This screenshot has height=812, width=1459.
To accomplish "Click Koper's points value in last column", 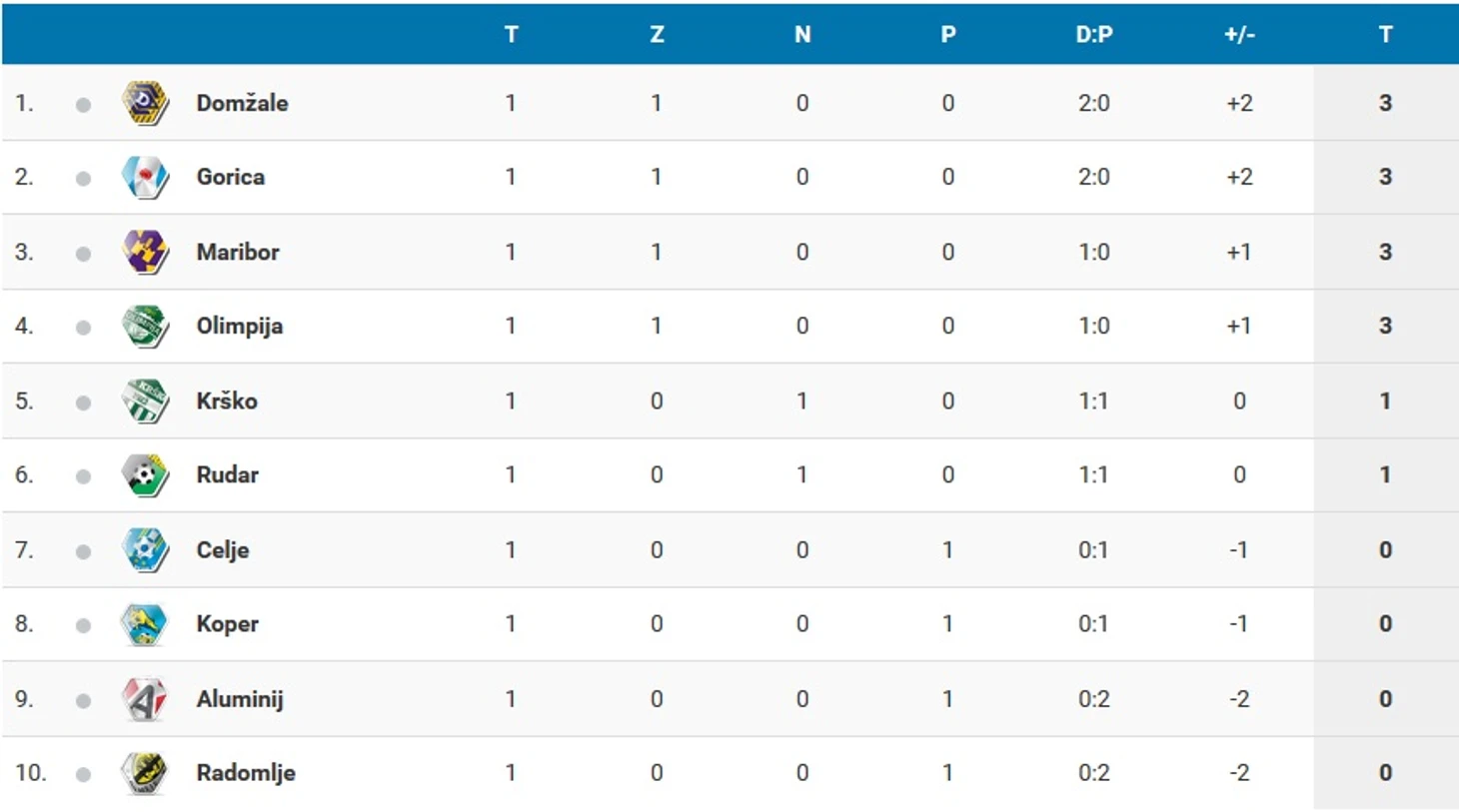I will click(1385, 624).
